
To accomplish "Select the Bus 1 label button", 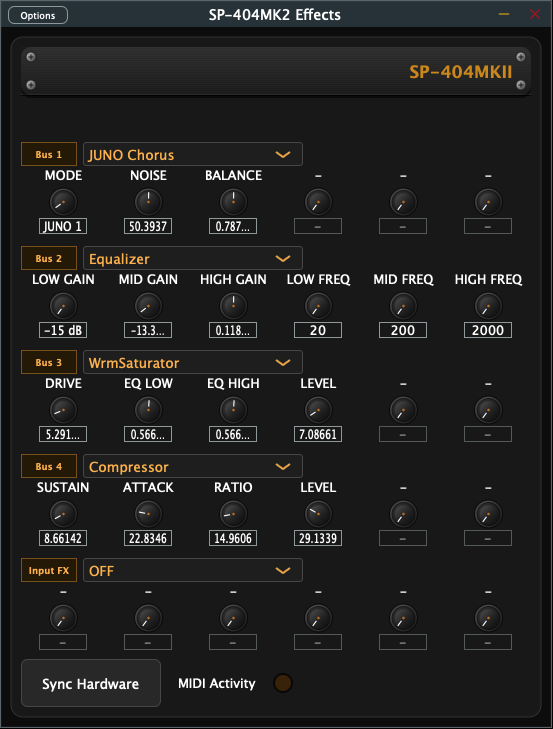I will coord(49,154).
